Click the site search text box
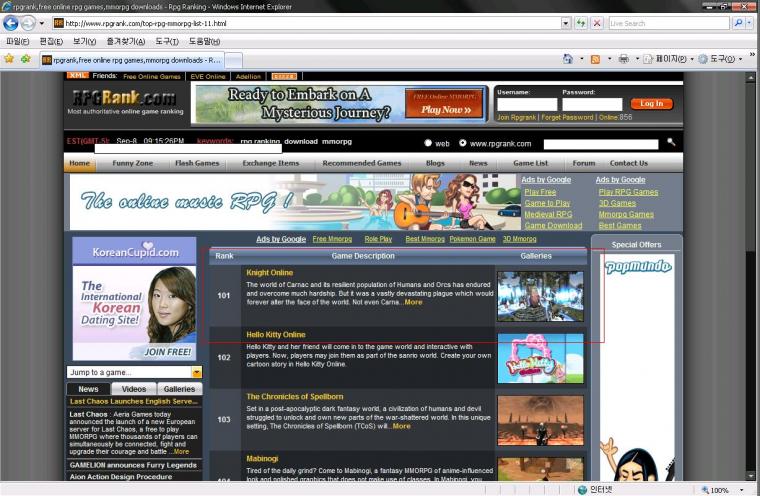 click(601, 144)
